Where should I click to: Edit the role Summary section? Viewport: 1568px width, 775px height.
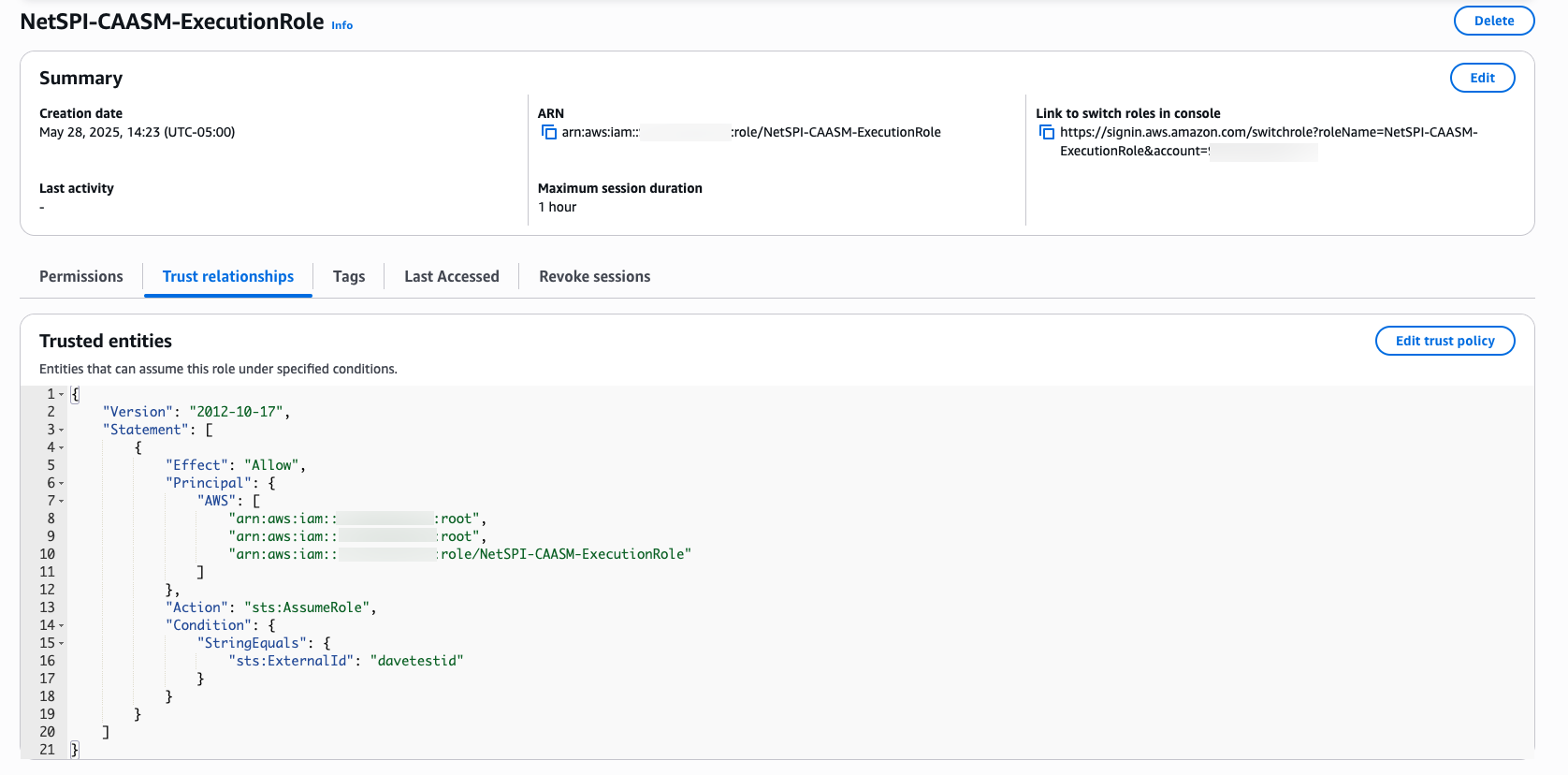1482,78
